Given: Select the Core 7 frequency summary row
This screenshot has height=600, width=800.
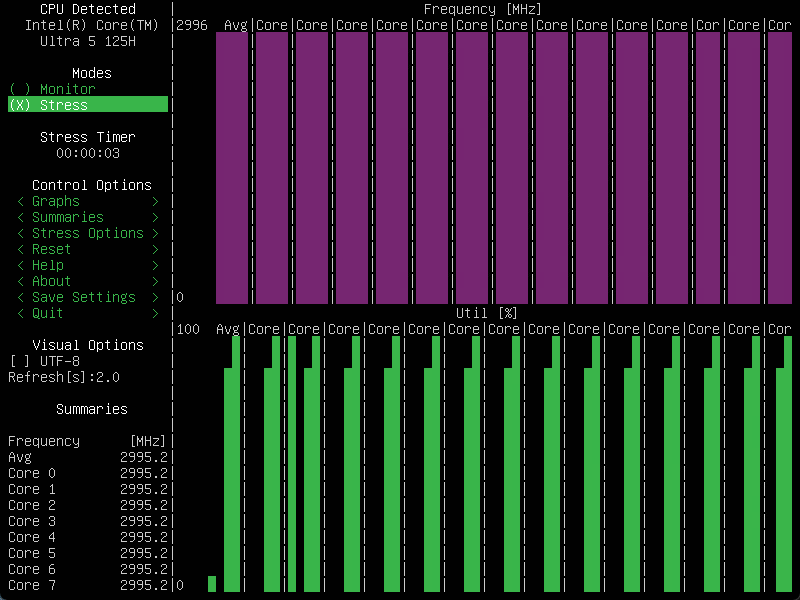Looking at the screenshot, I should click(x=88, y=585).
